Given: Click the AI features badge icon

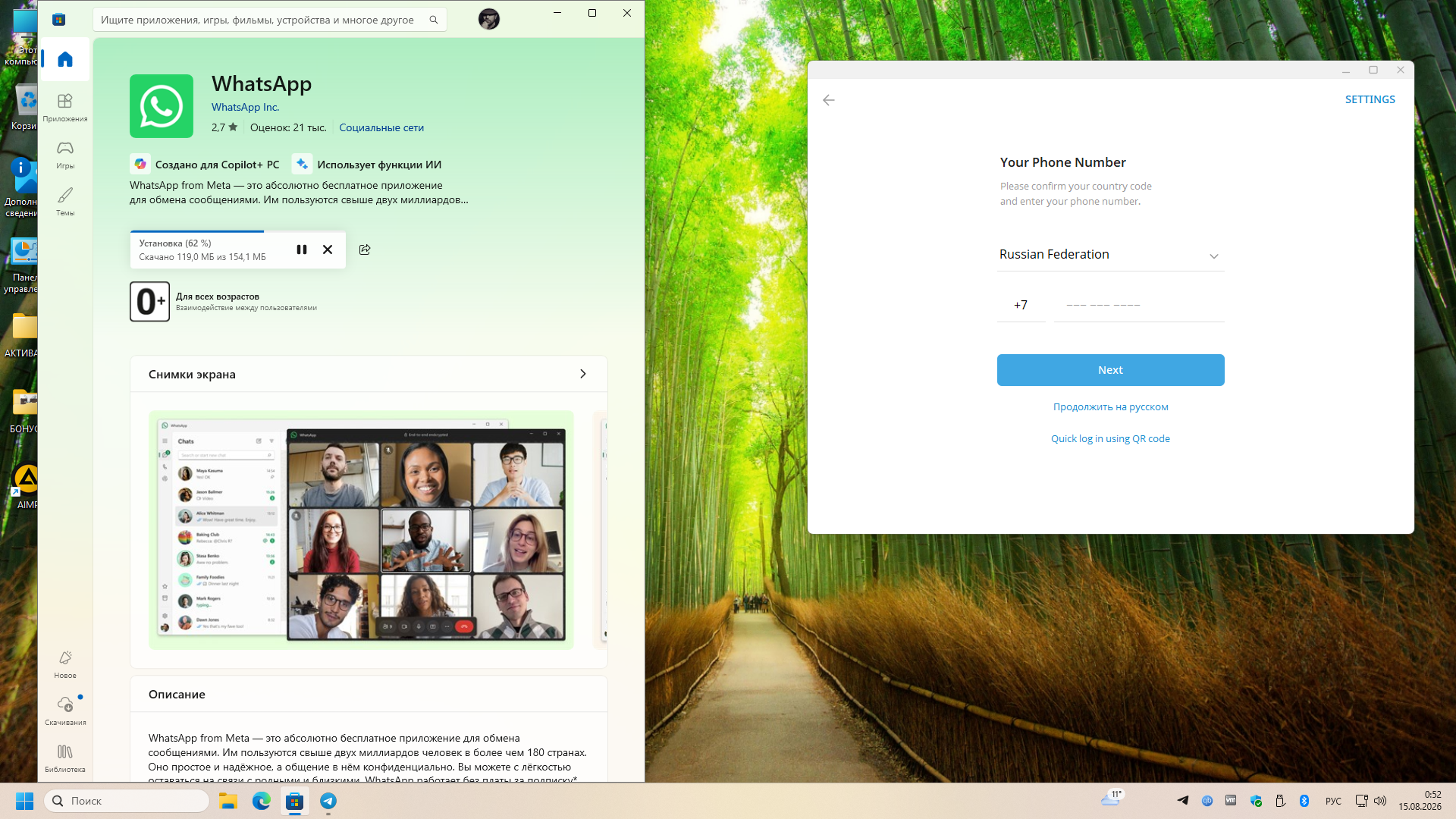Looking at the screenshot, I should point(302,164).
